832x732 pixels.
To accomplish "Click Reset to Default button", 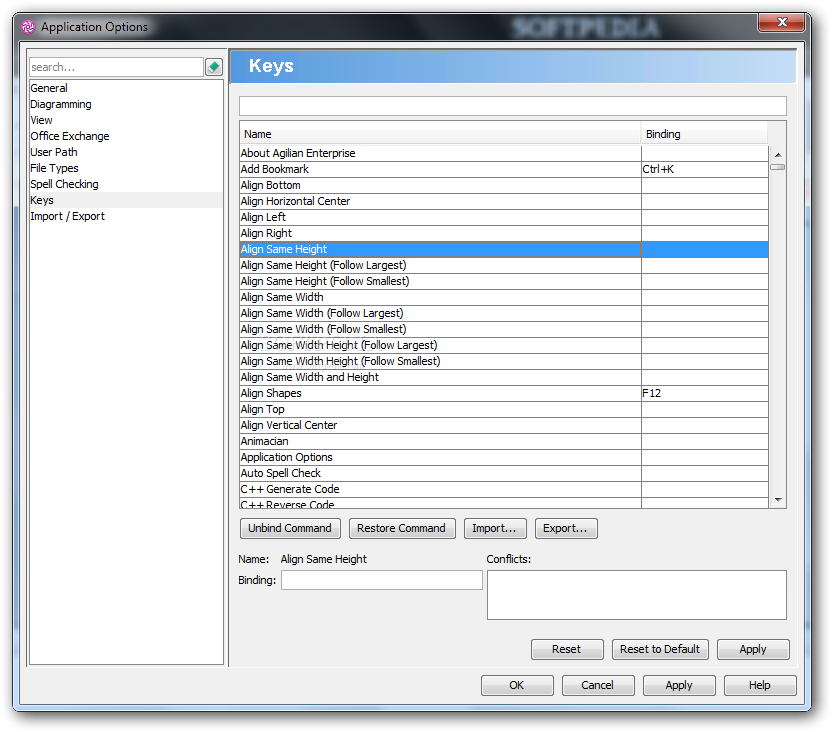I will coord(660,649).
